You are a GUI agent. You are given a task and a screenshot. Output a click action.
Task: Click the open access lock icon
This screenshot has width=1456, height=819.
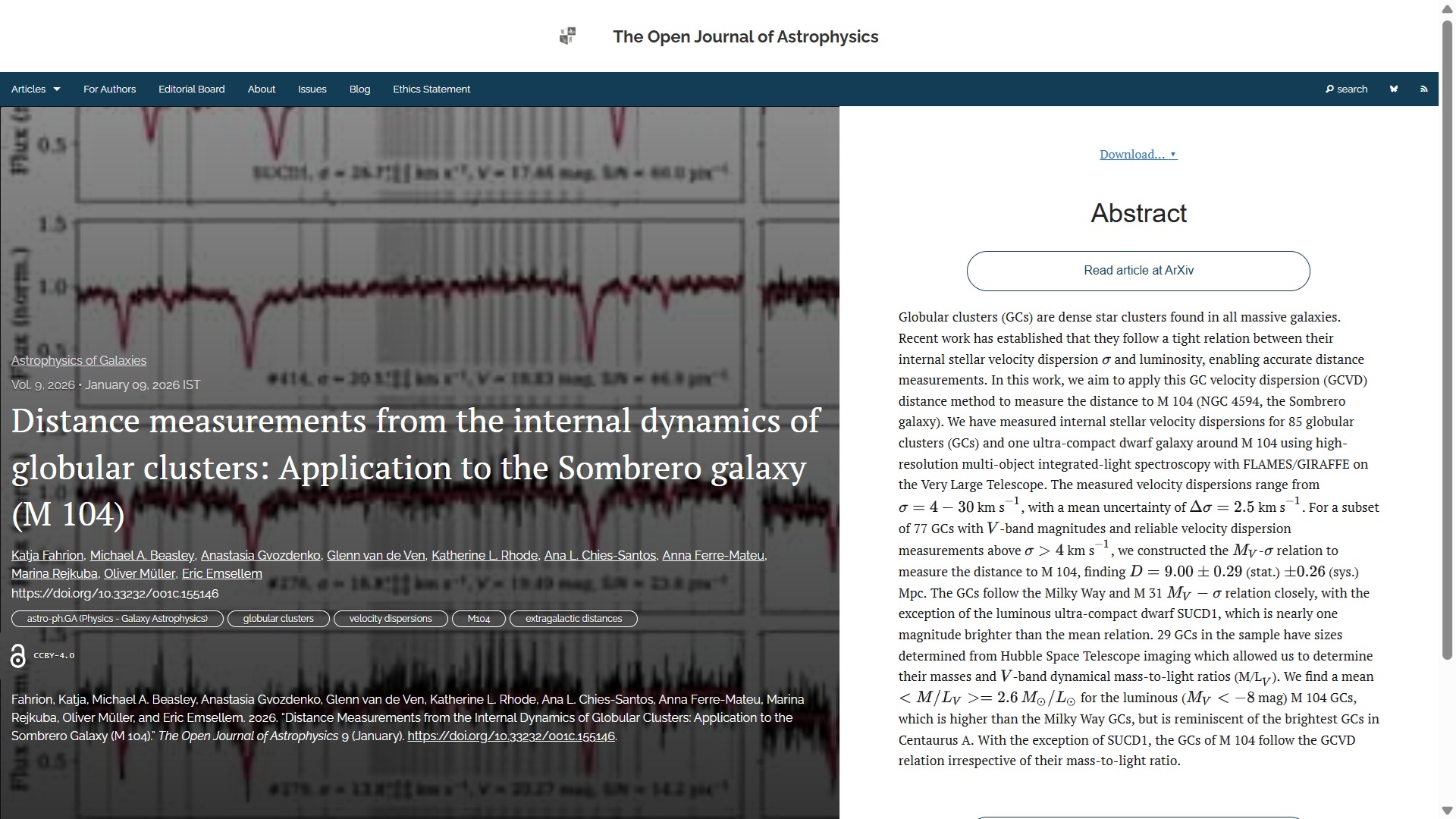[18, 656]
